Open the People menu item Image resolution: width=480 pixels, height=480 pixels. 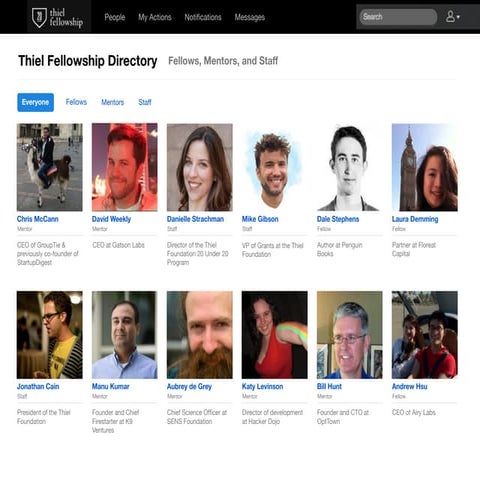pos(115,17)
